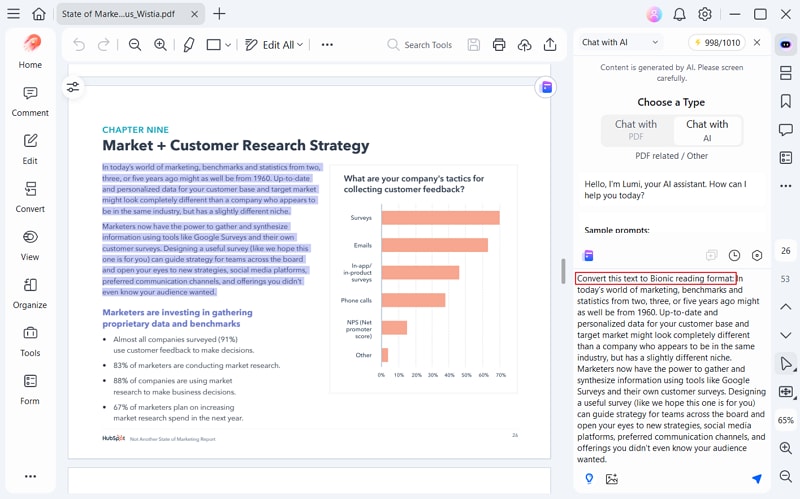The height and width of the screenshot is (499, 800).
Task: Go to the home screen icon
Action: coord(39,14)
